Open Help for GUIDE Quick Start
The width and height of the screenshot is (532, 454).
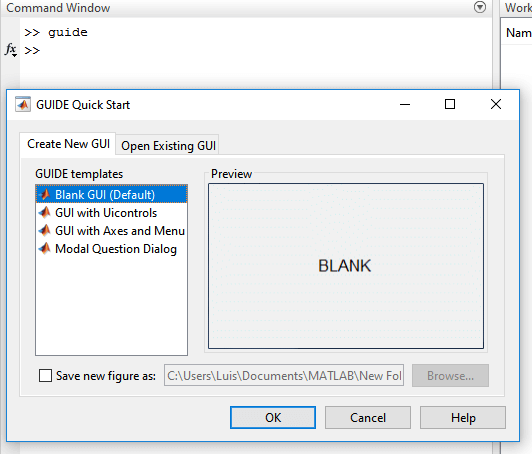coord(463,417)
